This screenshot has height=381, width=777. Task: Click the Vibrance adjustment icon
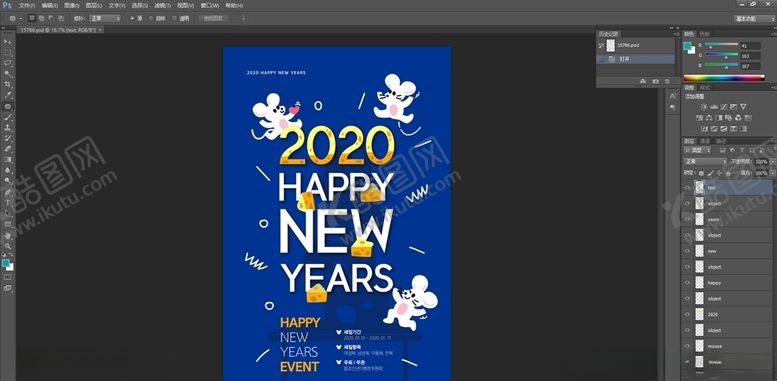click(x=743, y=107)
